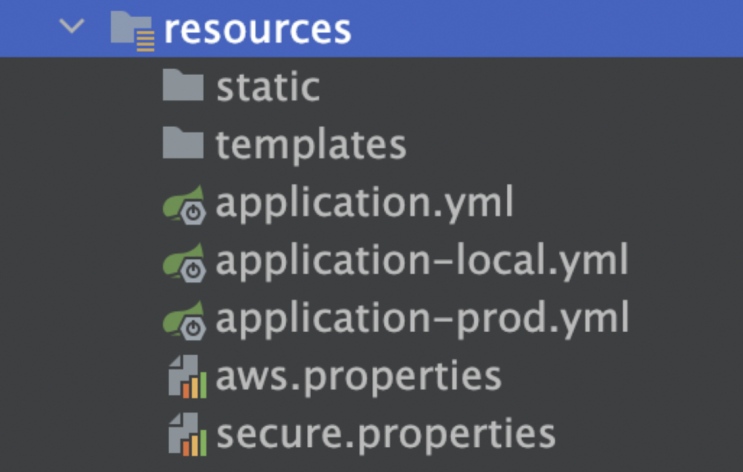Click the static folder icon
Image resolution: width=743 pixels, height=472 pixels.
pyautogui.click(x=183, y=85)
